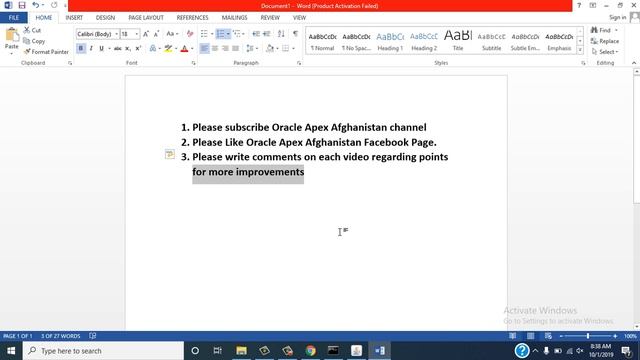Open the Change Case dropdown
This screenshot has width=640, height=360.
[172, 34]
